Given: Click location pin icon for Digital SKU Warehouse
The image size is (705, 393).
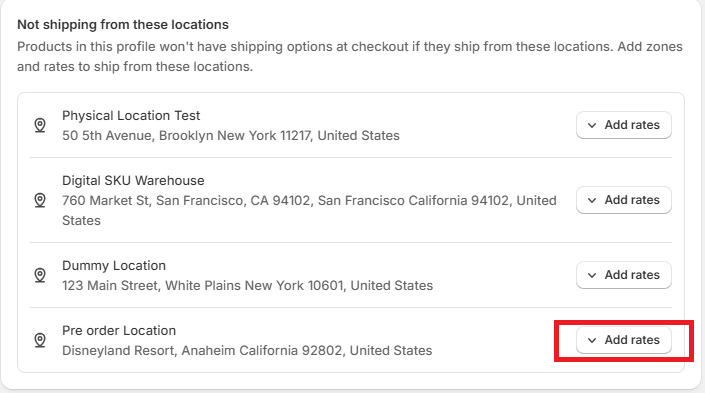Looking at the screenshot, I should [40, 200].
